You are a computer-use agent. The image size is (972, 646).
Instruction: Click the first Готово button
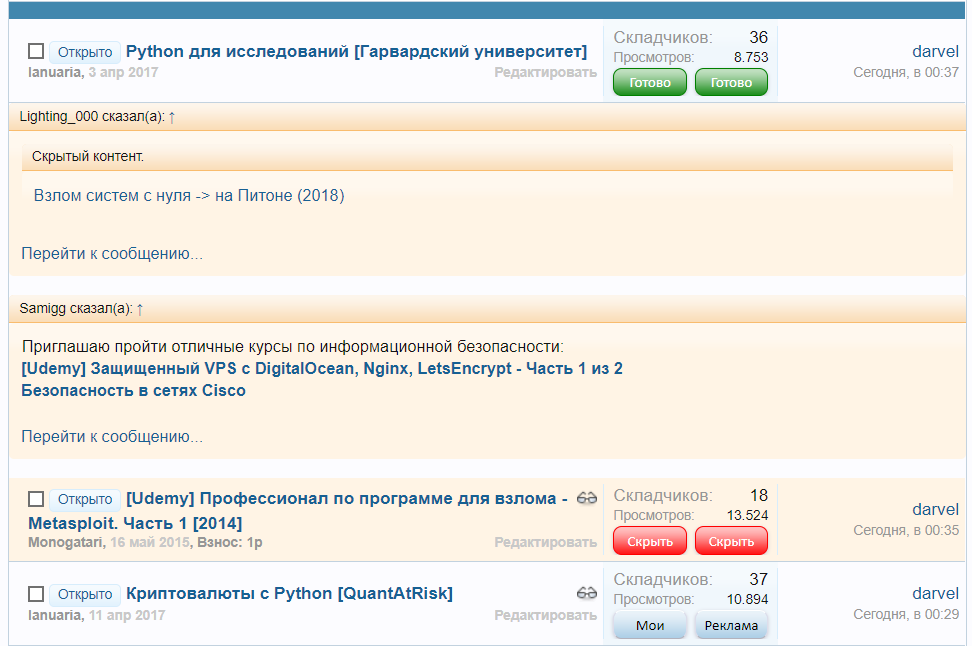coord(650,82)
